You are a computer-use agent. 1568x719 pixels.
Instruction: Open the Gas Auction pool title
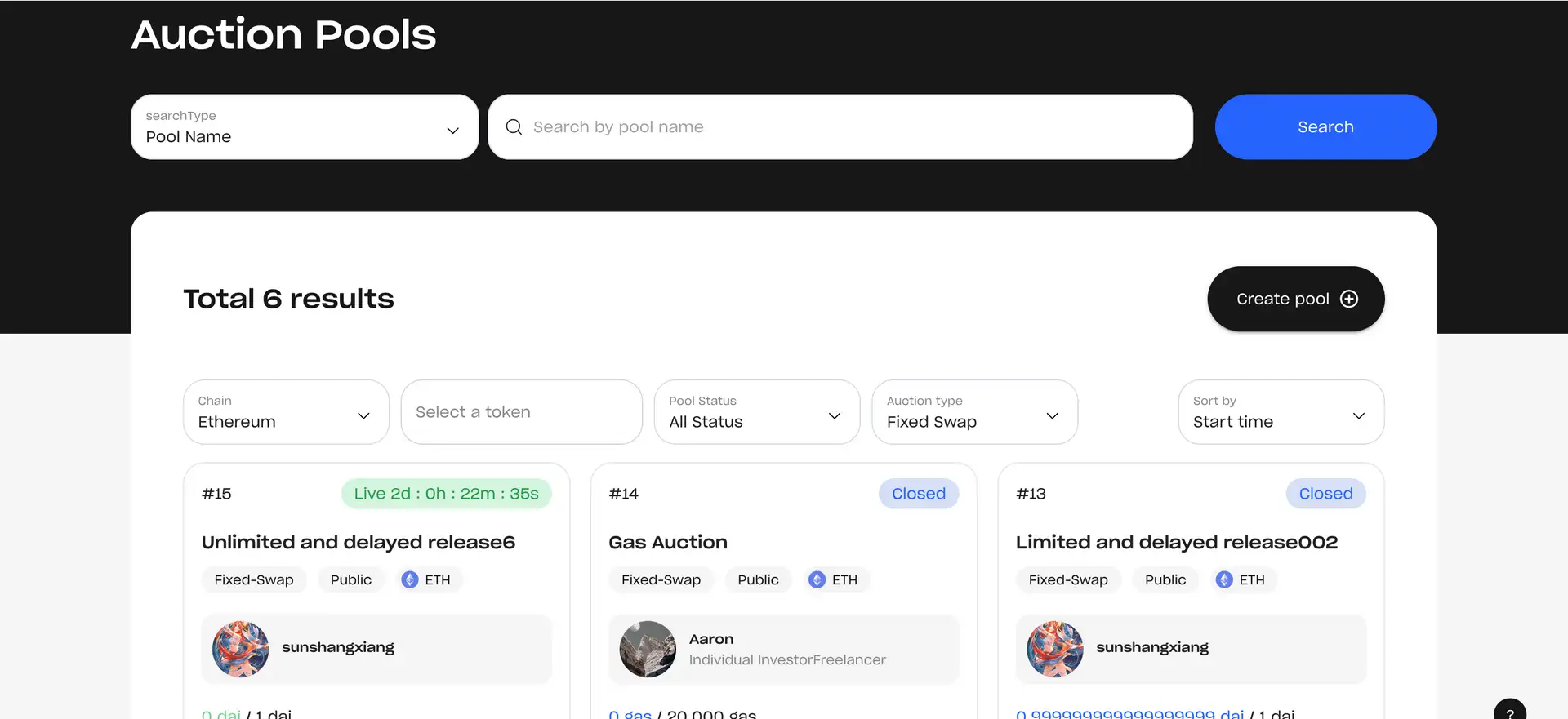coord(668,542)
